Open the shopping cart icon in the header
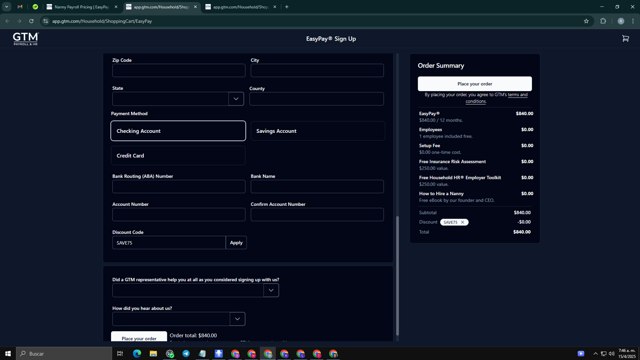 [x=625, y=39]
